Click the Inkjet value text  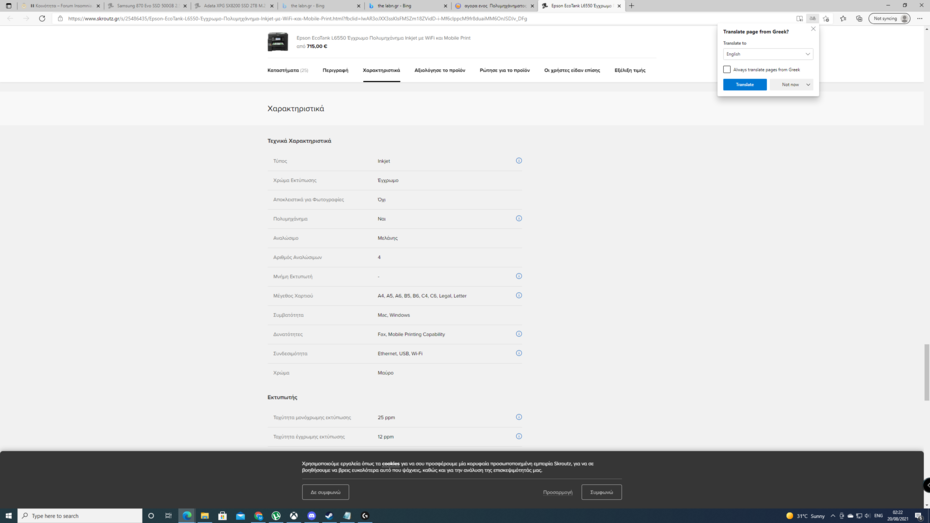pos(384,161)
